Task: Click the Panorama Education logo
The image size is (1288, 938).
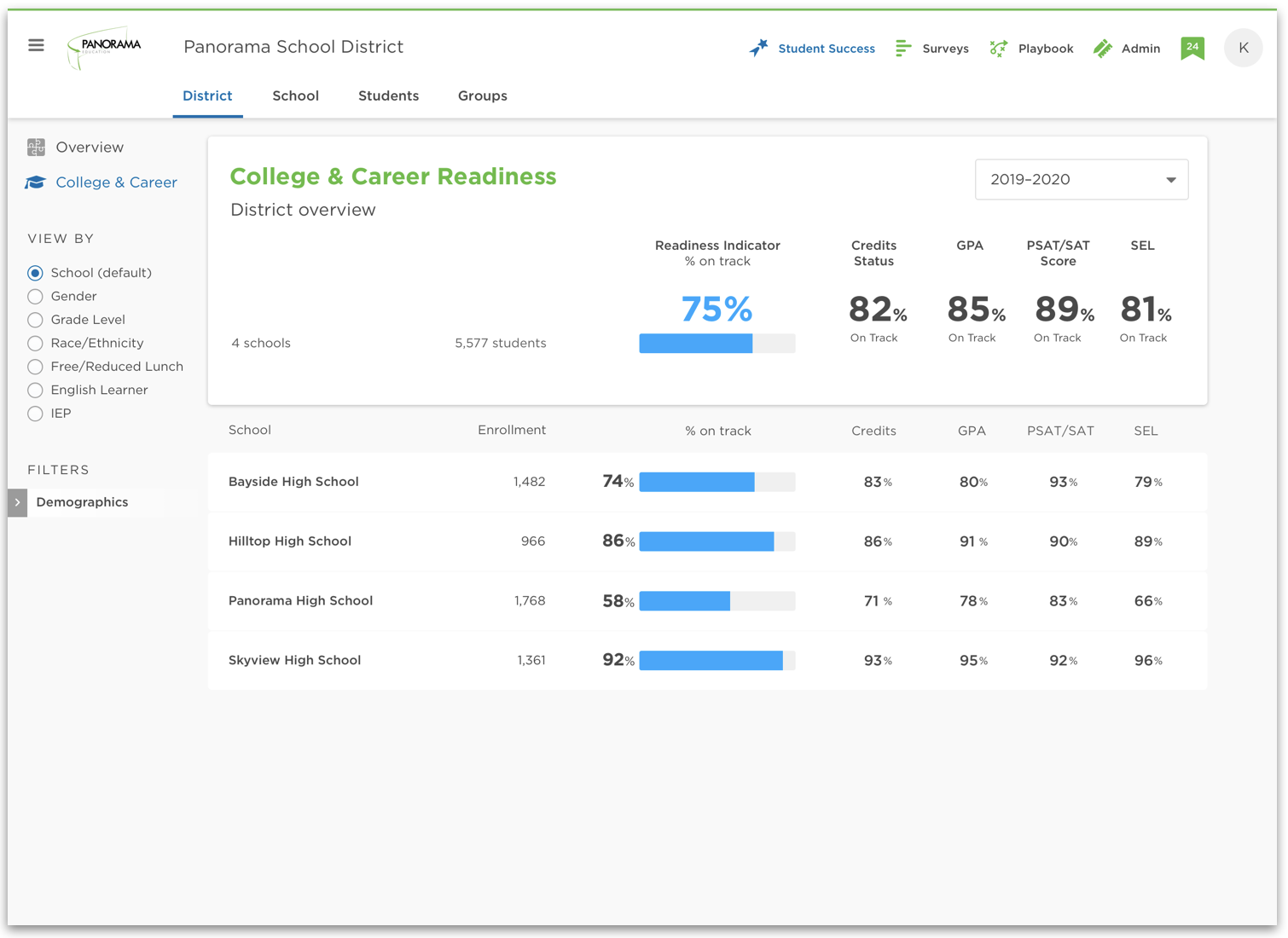Action: pos(104,48)
